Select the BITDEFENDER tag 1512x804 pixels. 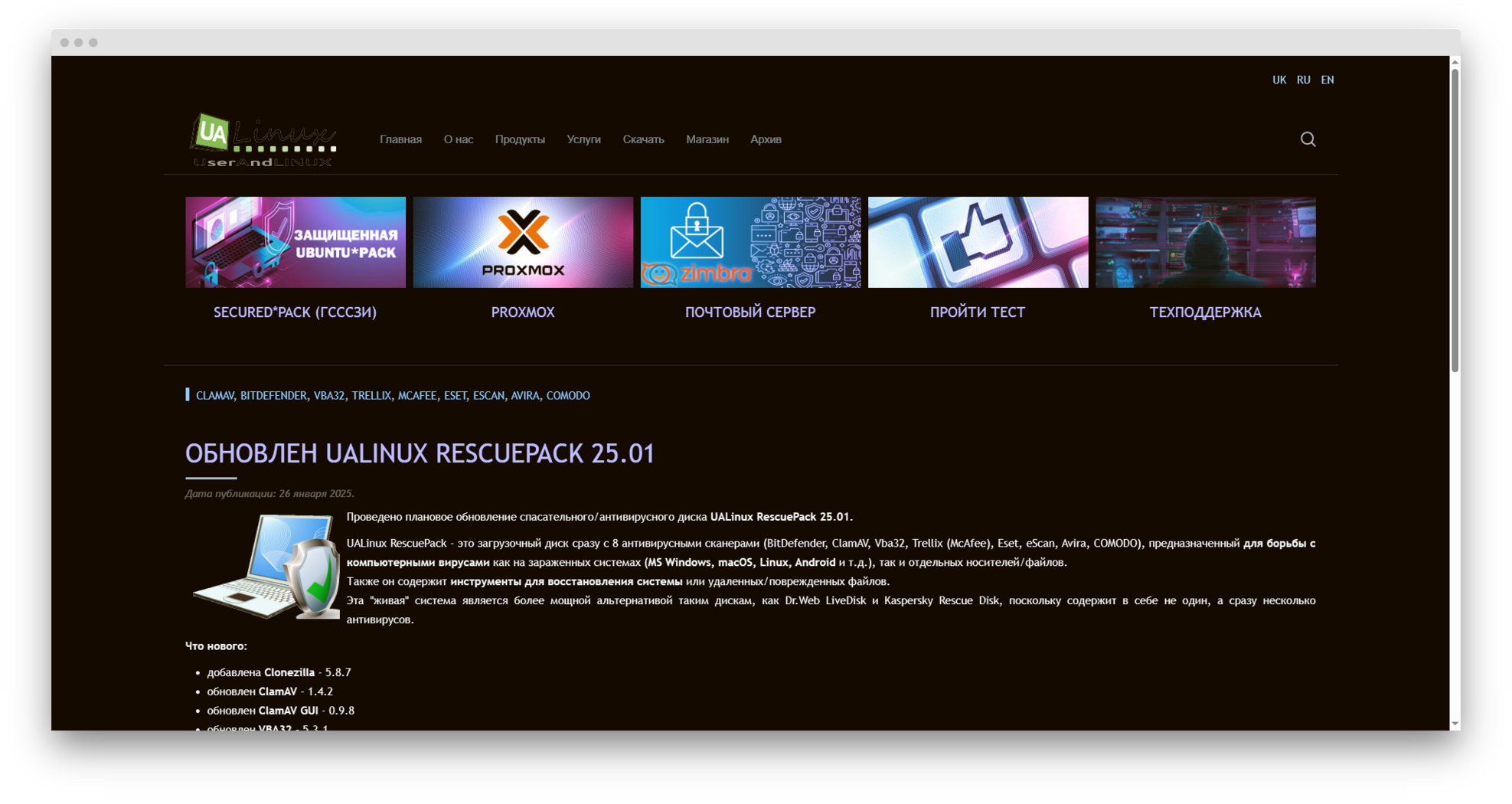(273, 396)
